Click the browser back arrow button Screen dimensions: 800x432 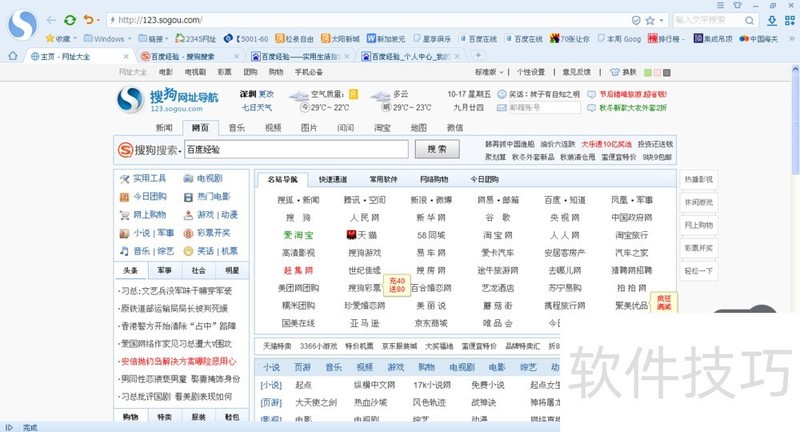point(49,19)
